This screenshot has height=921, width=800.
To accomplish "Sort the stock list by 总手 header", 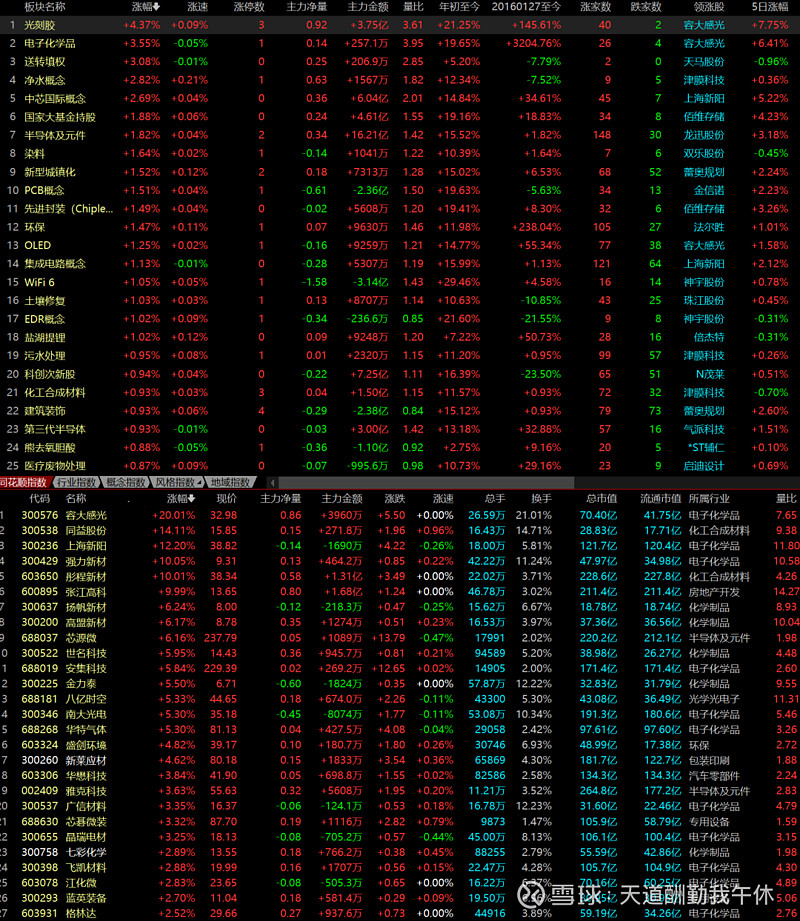I will click(495, 499).
